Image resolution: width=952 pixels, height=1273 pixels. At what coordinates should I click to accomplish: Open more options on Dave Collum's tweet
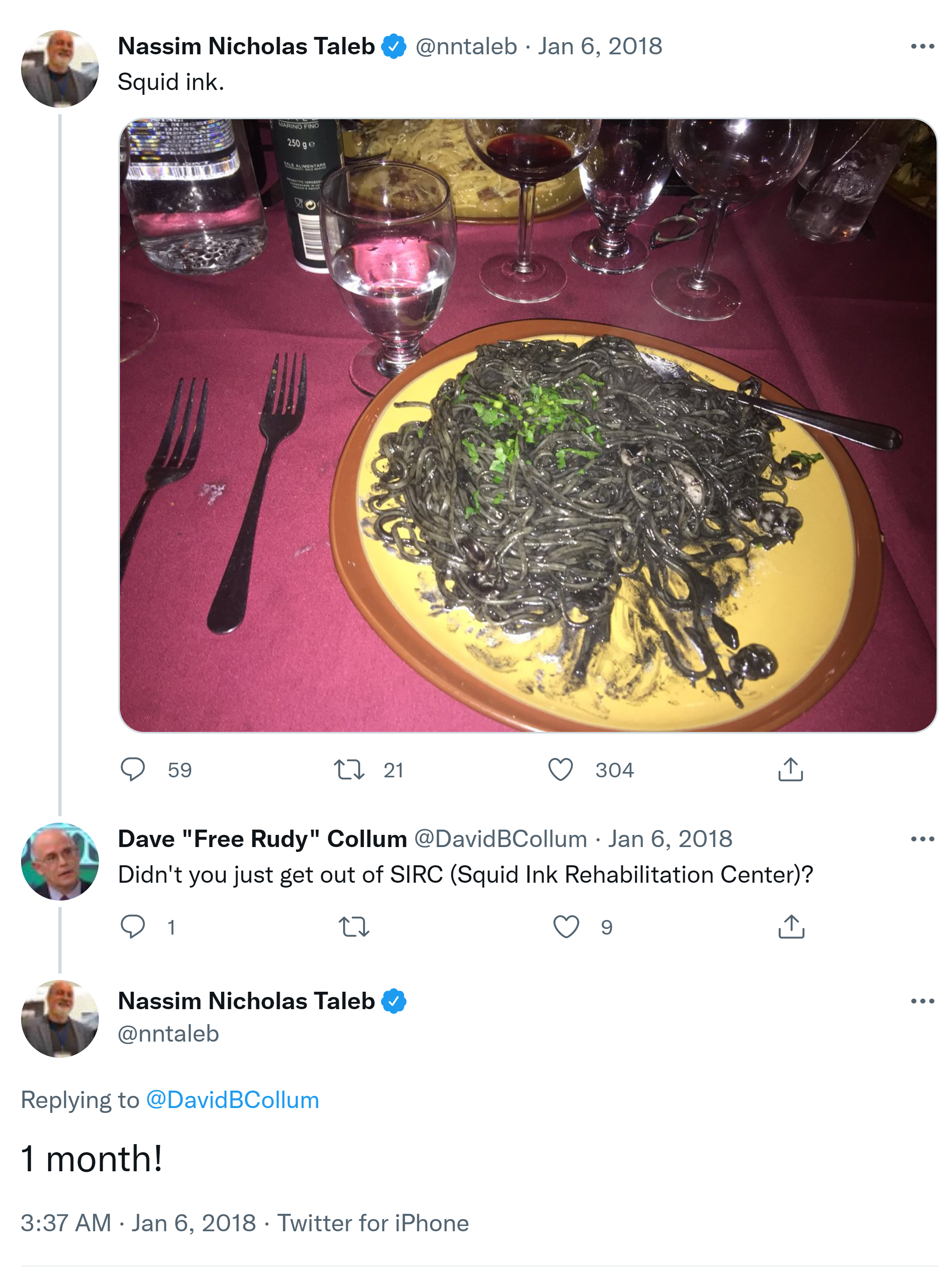click(x=922, y=839)
